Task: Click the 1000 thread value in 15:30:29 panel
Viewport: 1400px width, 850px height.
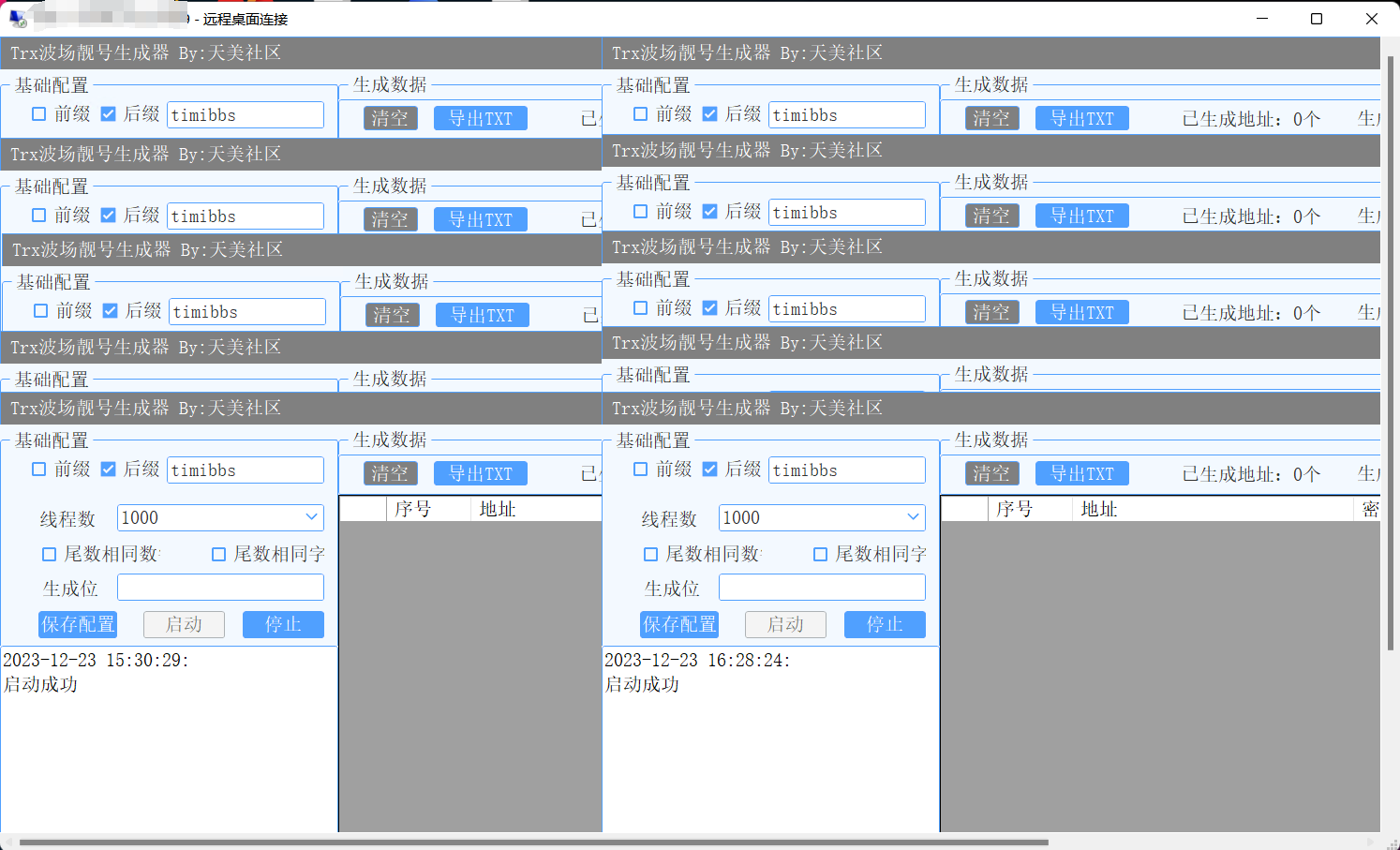Action: (141, 518)
